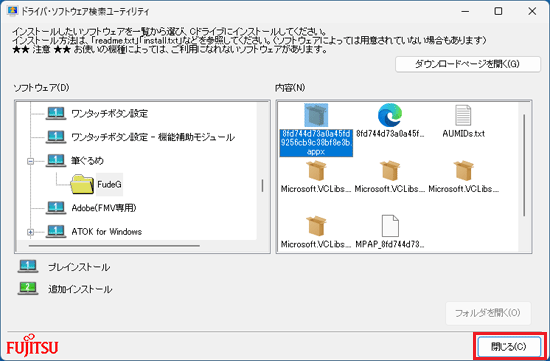Open the download page with ダウンロードページを開く(G)
Image resolution: width=550 pixels, height=361 pixels.
[468, 64]
